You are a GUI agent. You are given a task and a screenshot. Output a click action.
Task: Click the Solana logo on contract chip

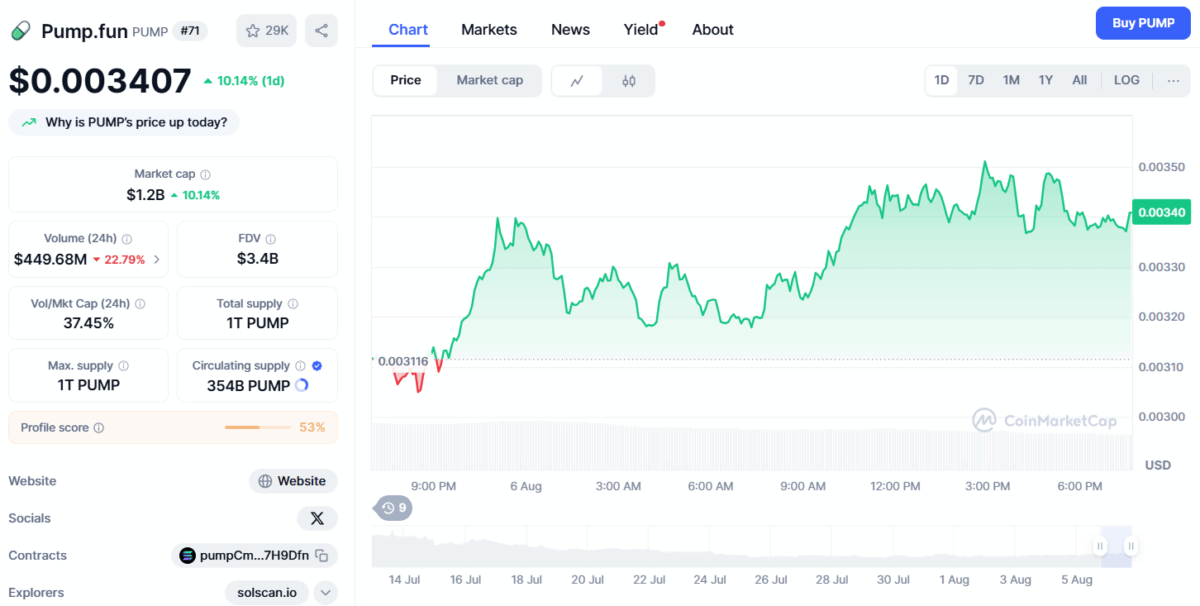[x=187, y=555]
